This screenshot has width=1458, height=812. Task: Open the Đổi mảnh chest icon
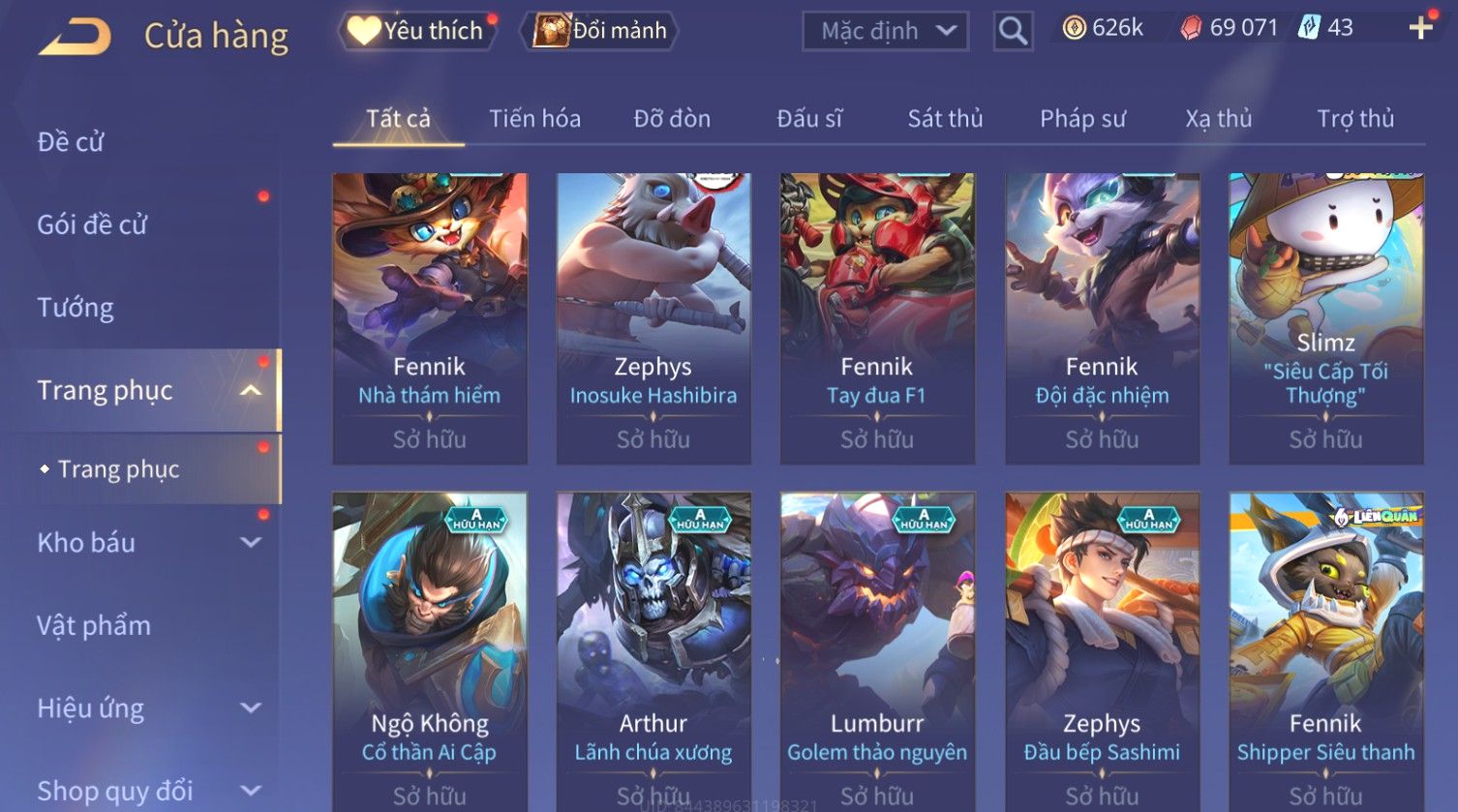(x=551, y=30)
